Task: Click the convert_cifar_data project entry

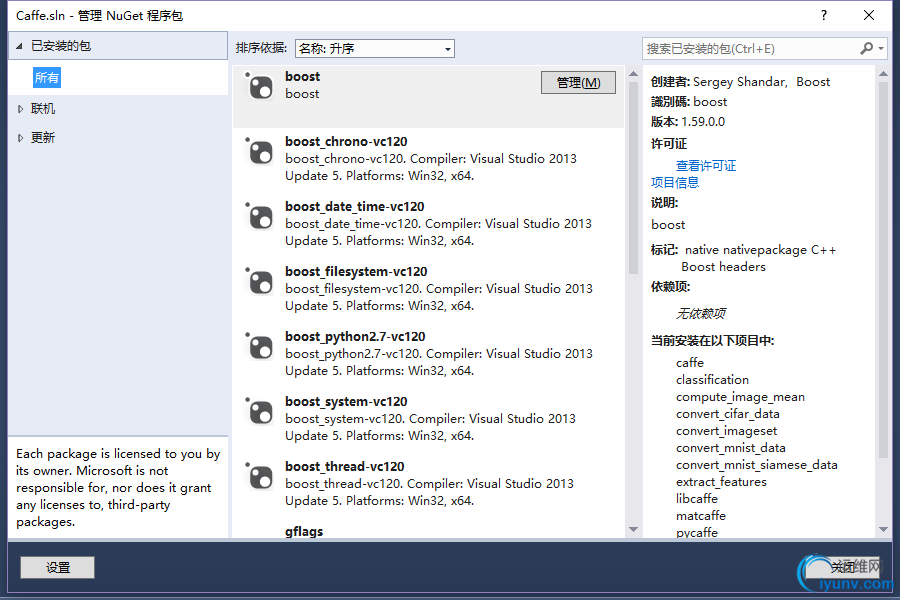Action: 727,414
